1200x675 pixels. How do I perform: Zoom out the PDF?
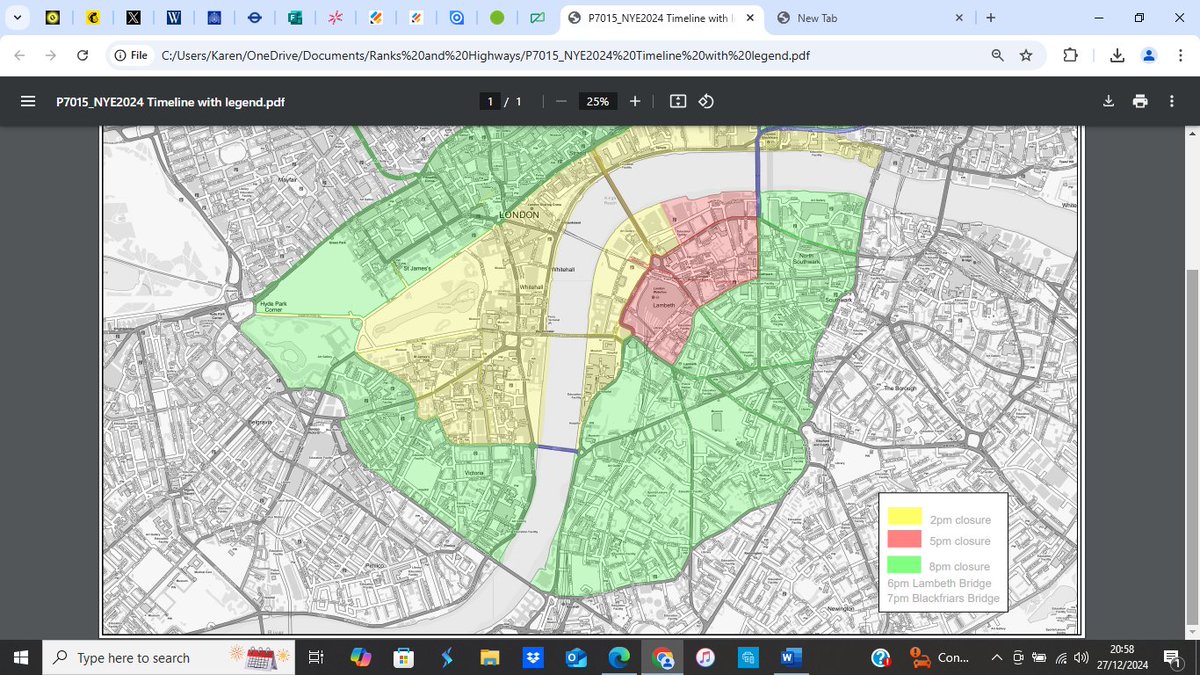click(561, 101)
